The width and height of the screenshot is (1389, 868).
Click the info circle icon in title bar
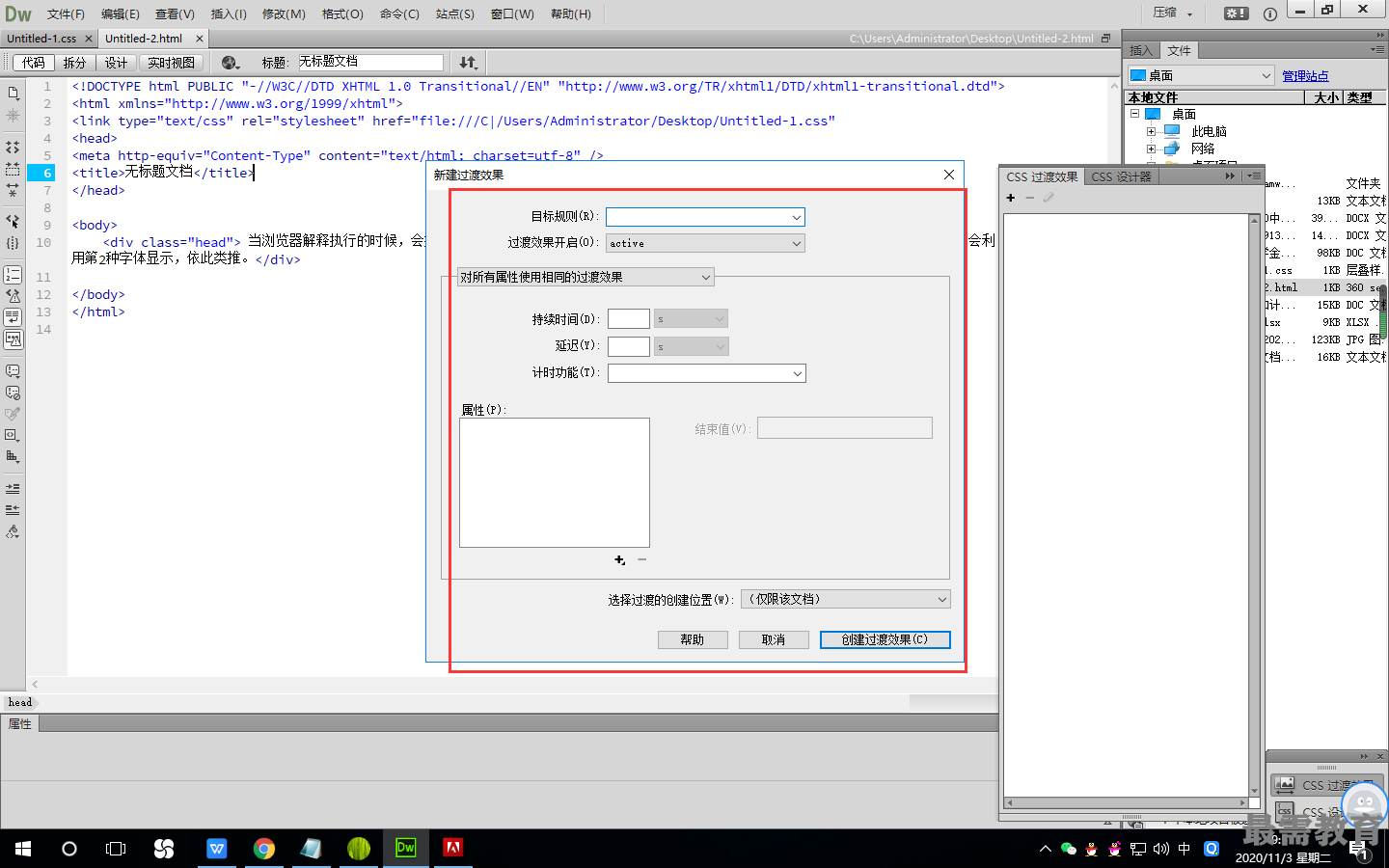pyautogui.click(x=1270, y=14)
